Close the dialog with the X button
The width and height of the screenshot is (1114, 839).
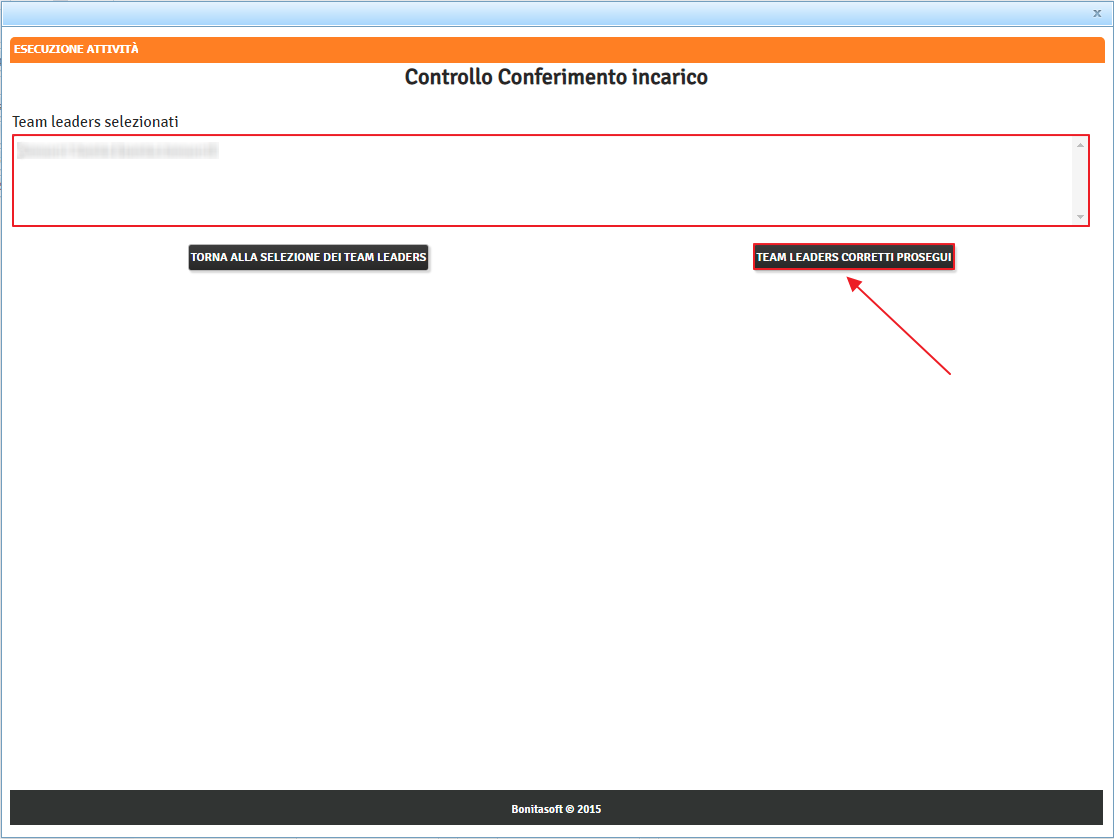click(x=1097, y=13)
